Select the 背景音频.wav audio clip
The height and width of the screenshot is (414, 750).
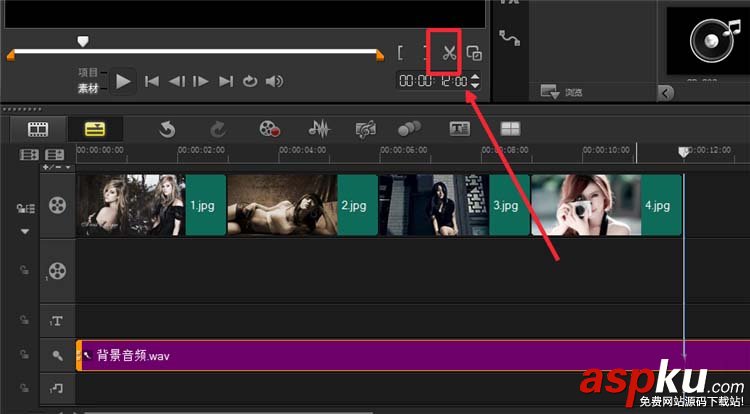413,356
